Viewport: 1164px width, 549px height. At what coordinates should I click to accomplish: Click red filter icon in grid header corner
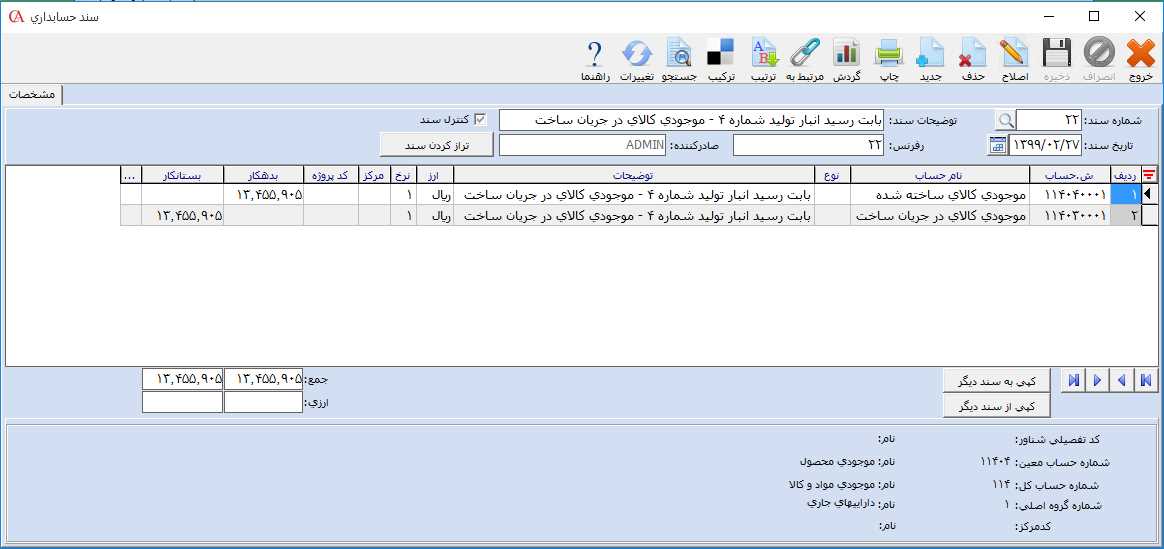[x=1148, y=174]
